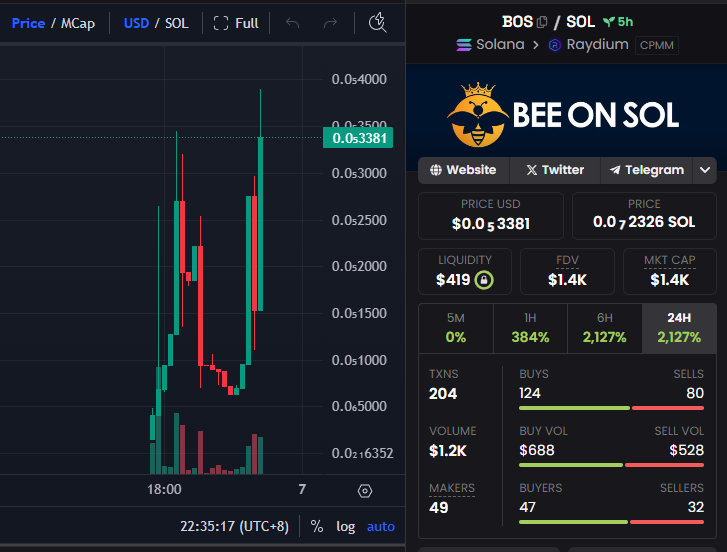This screenshot has height=552, width=727.
Task: Click the BOS token symbol text
Action: point(517,22)
